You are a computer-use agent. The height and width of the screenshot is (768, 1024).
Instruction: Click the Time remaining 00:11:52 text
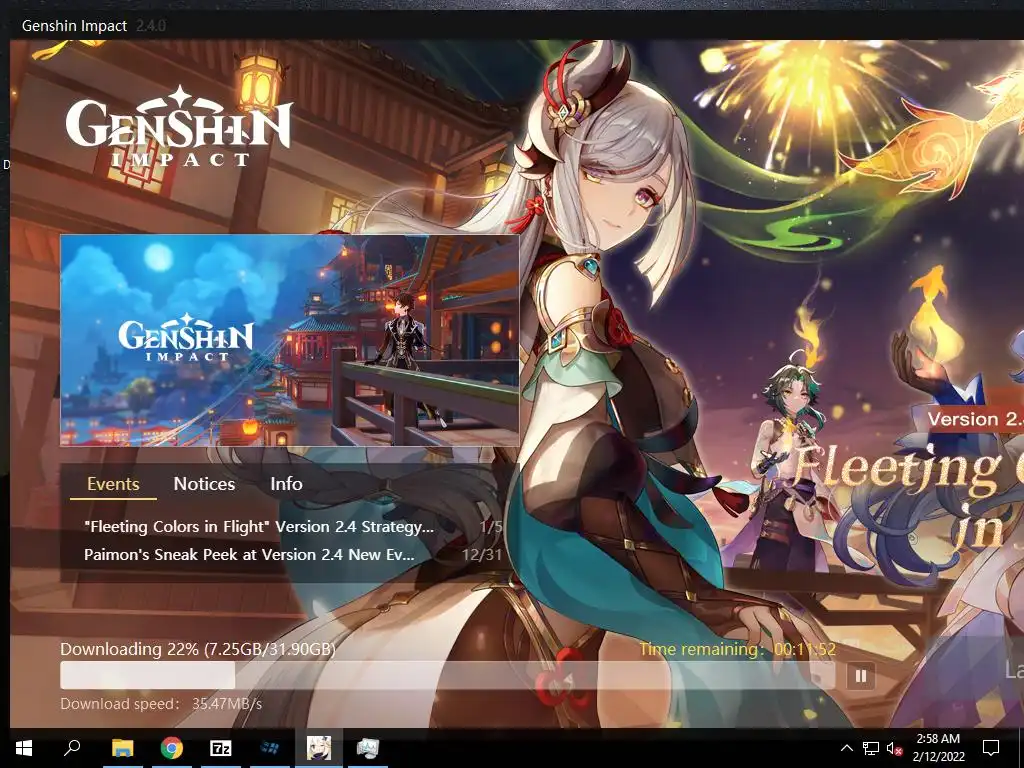[x=737, y=649]
